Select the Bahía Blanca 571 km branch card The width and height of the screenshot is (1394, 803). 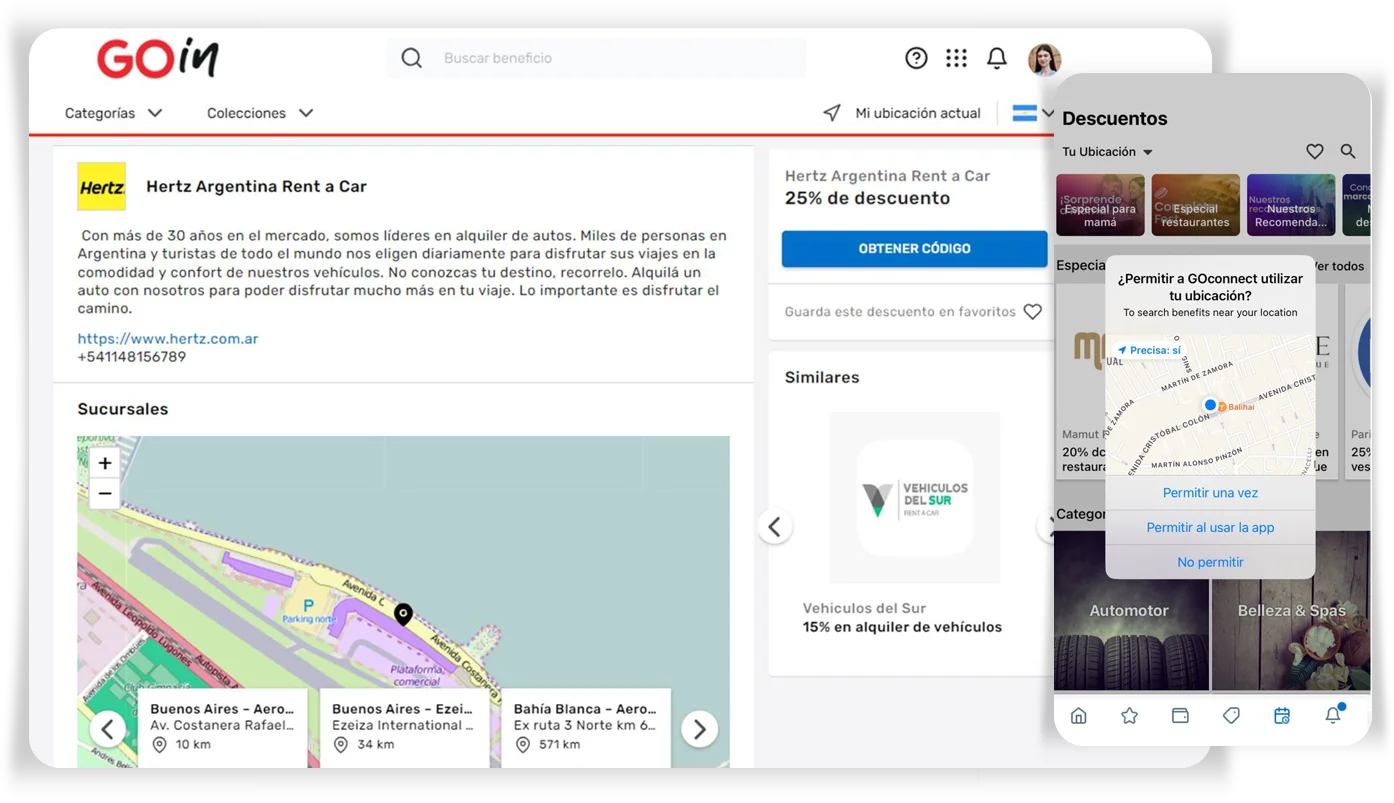coord(586,727)
